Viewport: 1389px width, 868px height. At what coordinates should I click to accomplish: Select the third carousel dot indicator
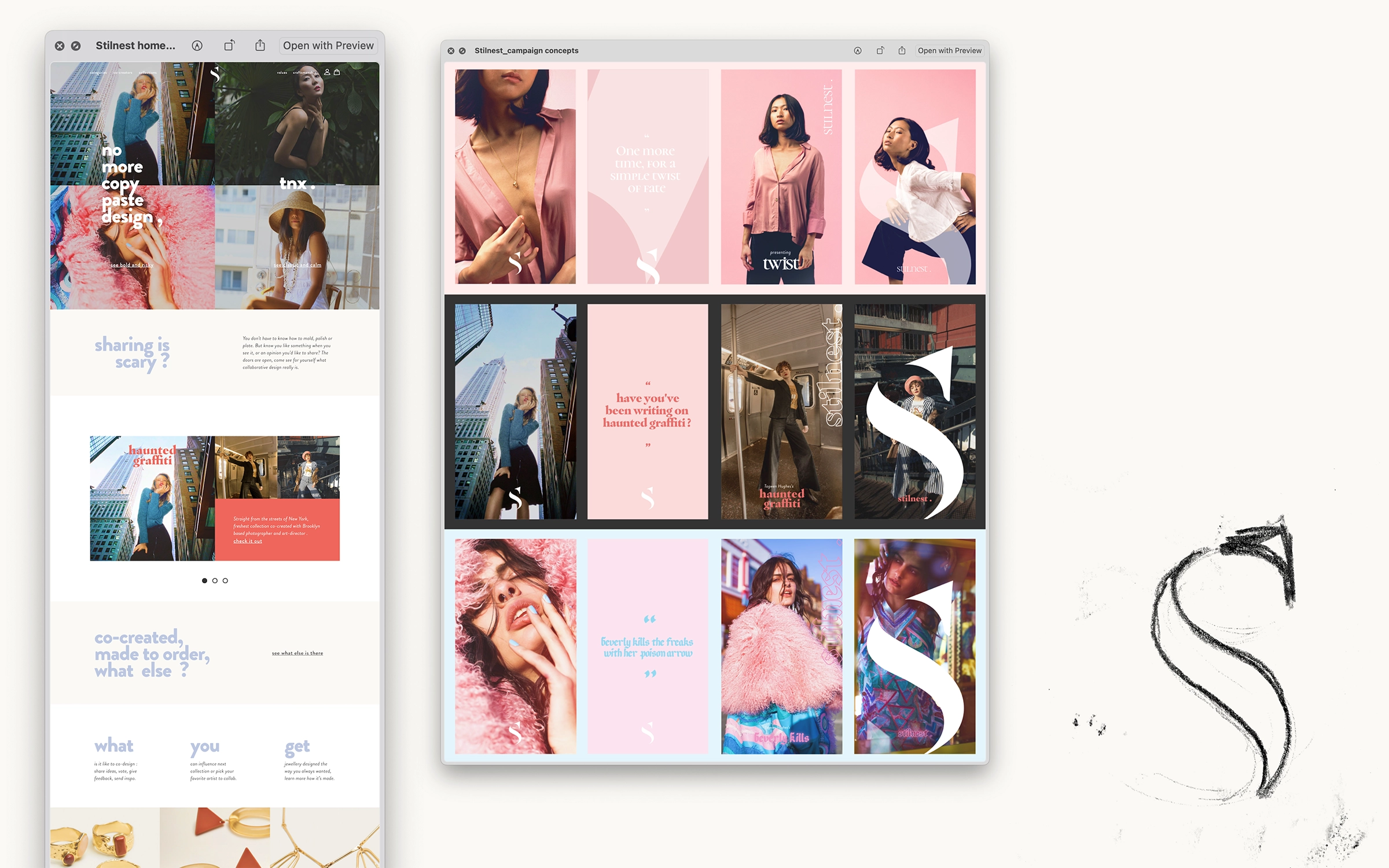(x=225, y=580)
